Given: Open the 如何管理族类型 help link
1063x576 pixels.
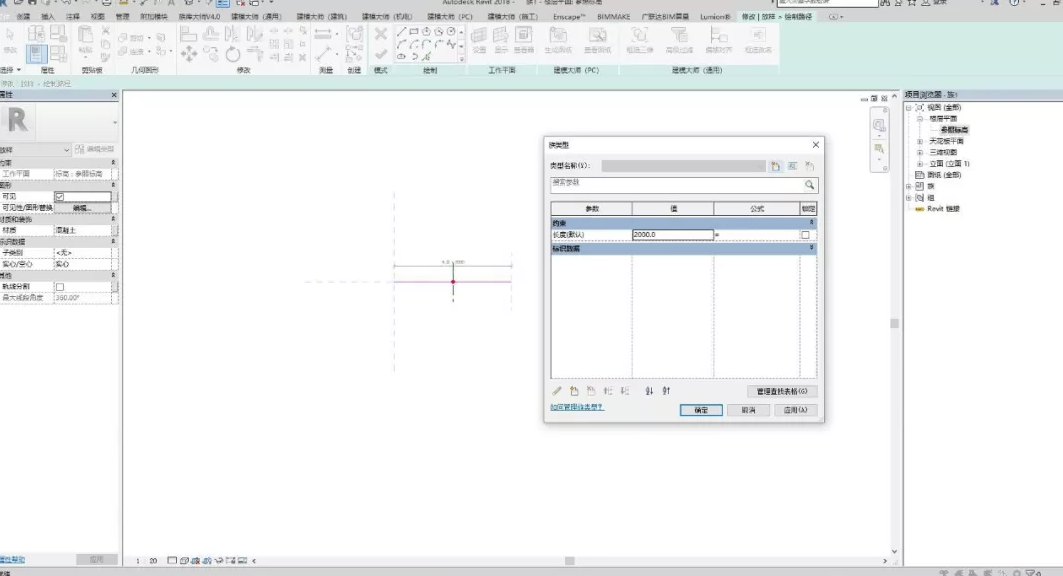Looking at the screenshot, I should coord(576,407).
